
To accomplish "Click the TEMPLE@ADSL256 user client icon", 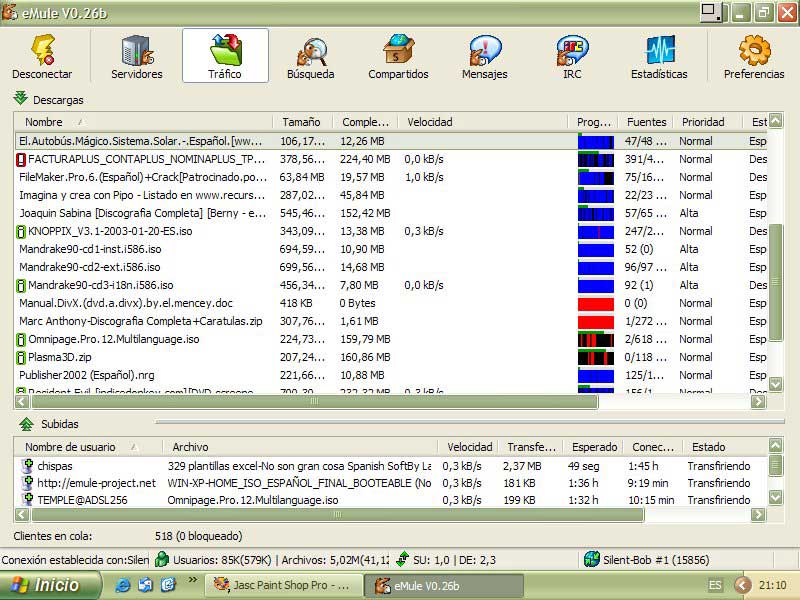I will point(28,500).
